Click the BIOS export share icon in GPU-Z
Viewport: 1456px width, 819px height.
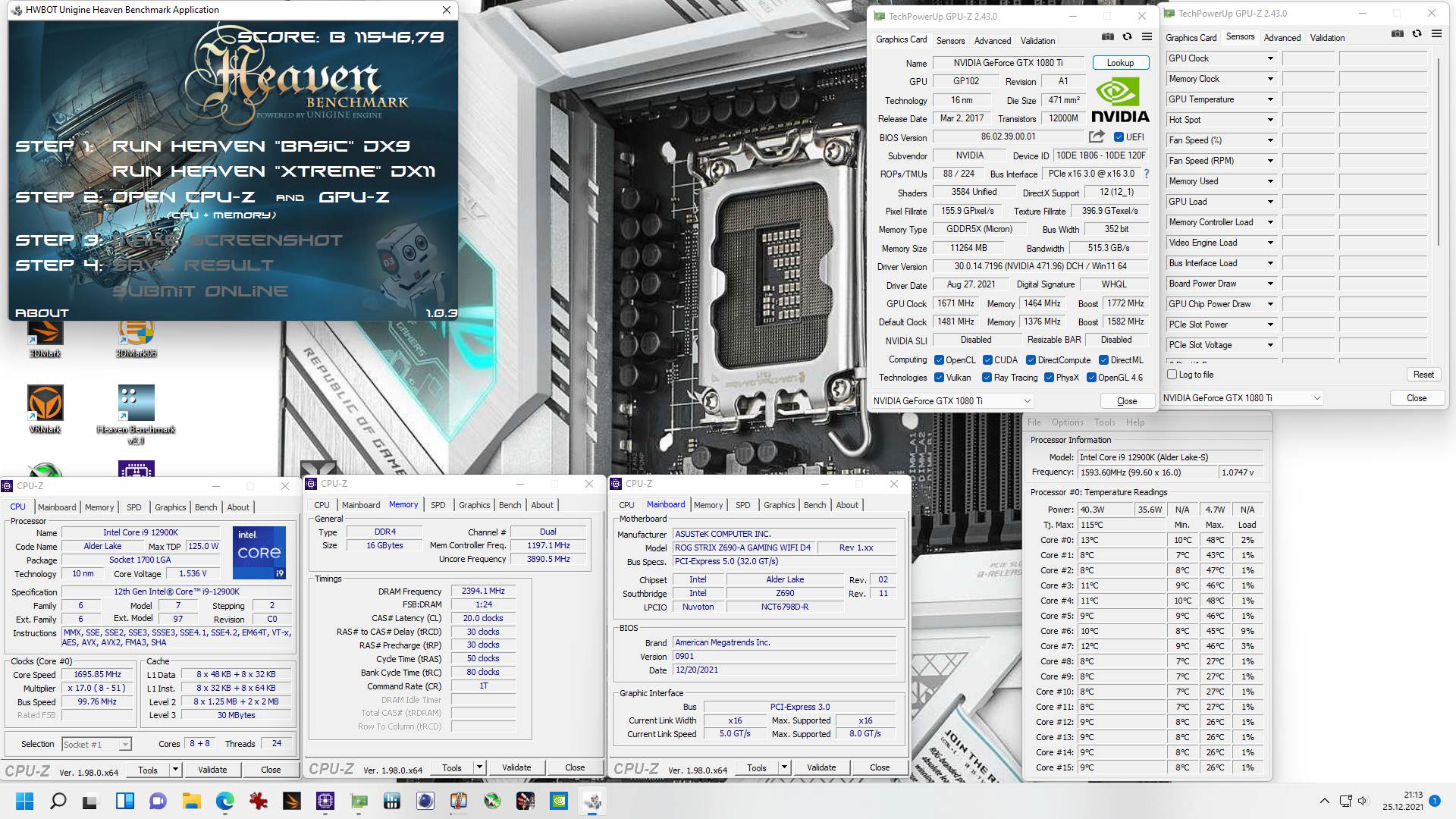(1097, 136)
